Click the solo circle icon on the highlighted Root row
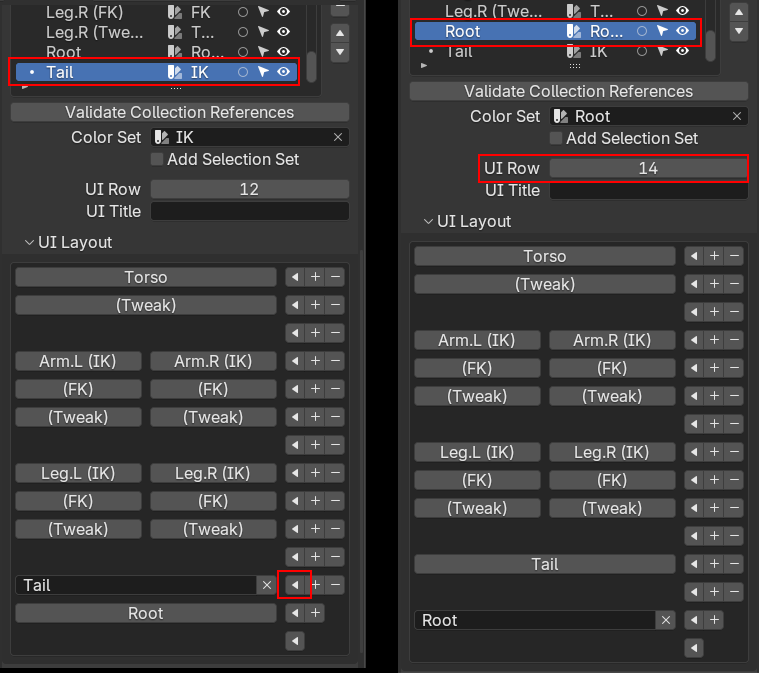The image size is (759, 673). pyautogui.click(x=641, y=31)
